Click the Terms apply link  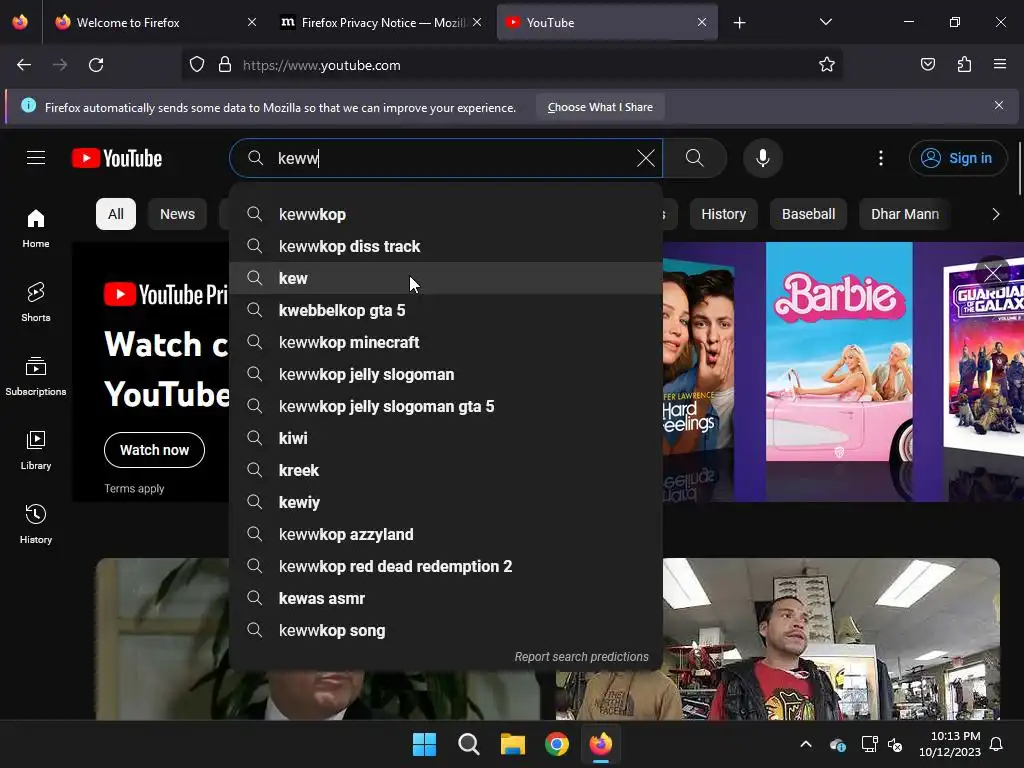pyautogui.click(x=135, y=488)
